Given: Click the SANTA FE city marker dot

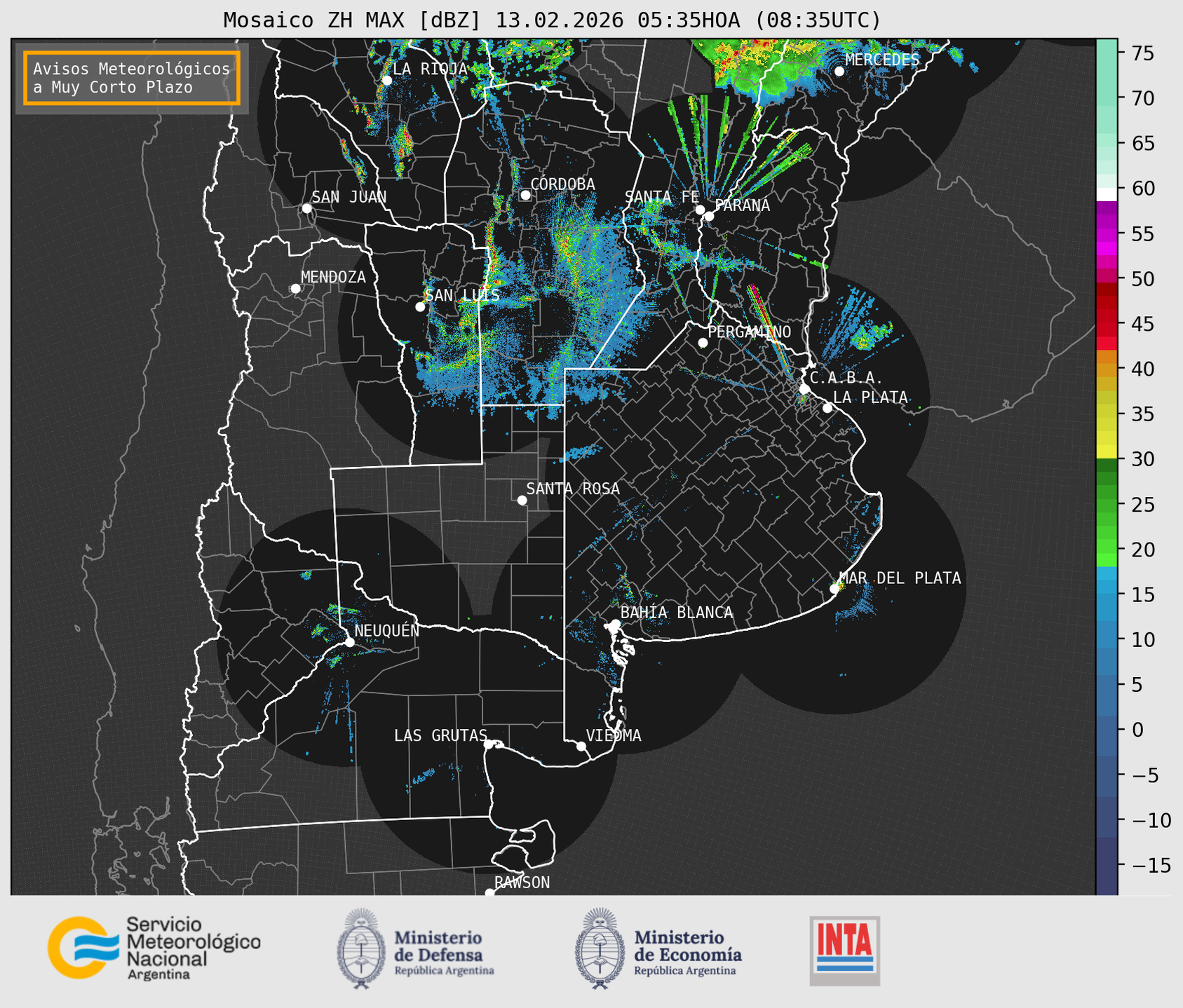Looking at the screenshot, I should [700, 210].
